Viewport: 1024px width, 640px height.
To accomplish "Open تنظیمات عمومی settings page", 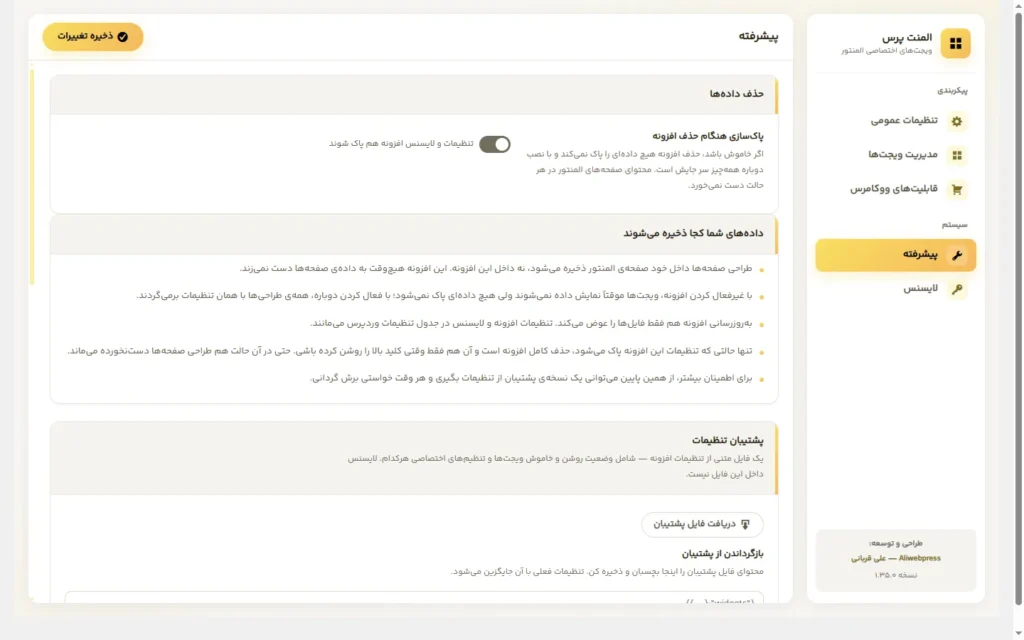I will [x=895, y=121].
